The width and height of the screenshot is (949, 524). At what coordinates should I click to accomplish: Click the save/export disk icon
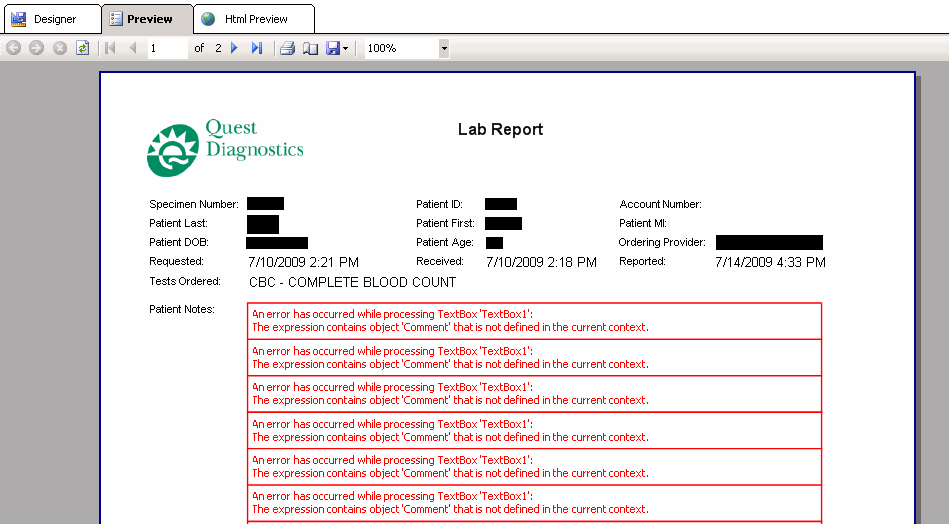[333, 48]
